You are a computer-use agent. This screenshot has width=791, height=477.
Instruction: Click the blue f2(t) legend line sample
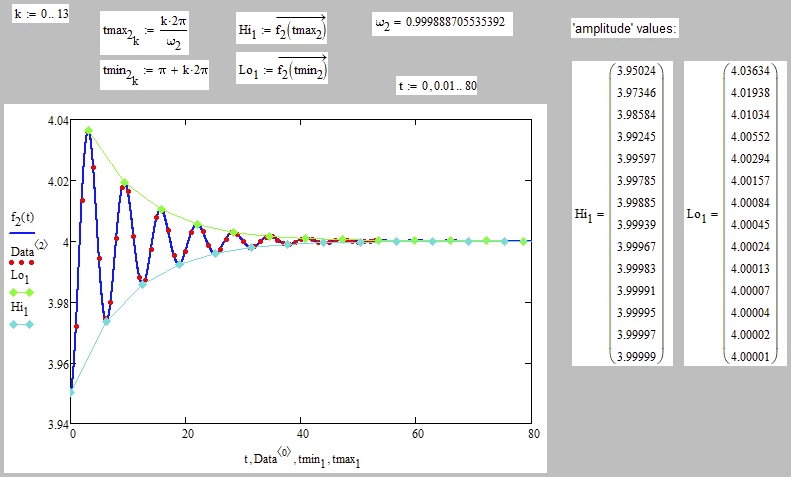pyautogui.click(x=22, y=233)
